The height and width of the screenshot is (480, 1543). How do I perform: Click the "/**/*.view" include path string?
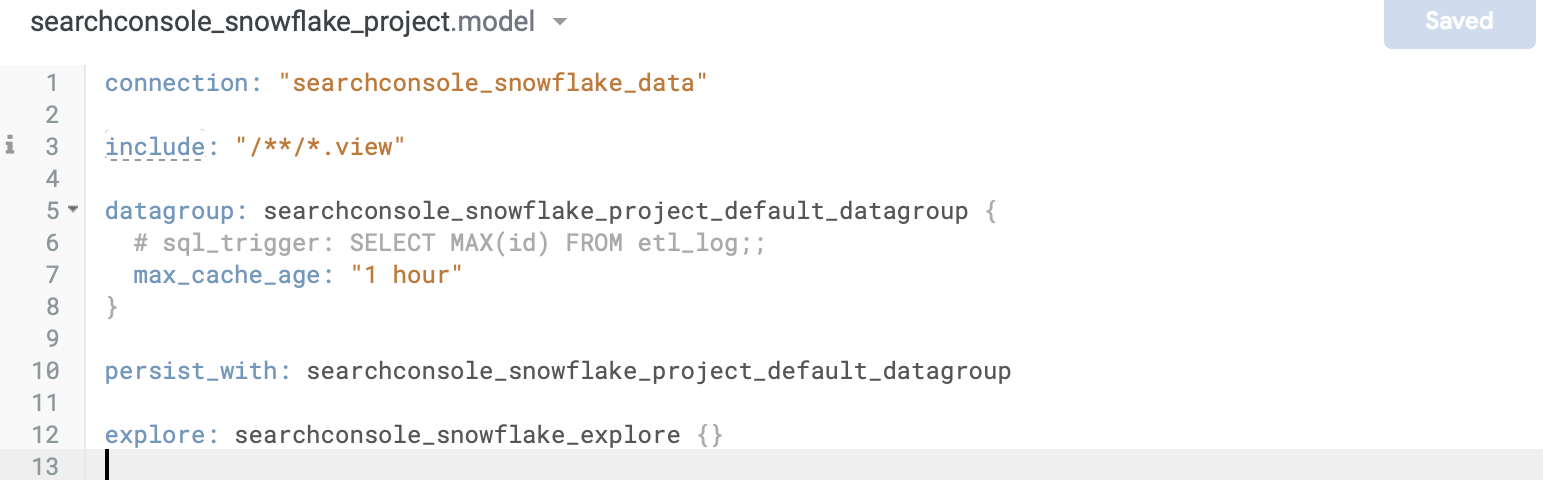(320, 147)
